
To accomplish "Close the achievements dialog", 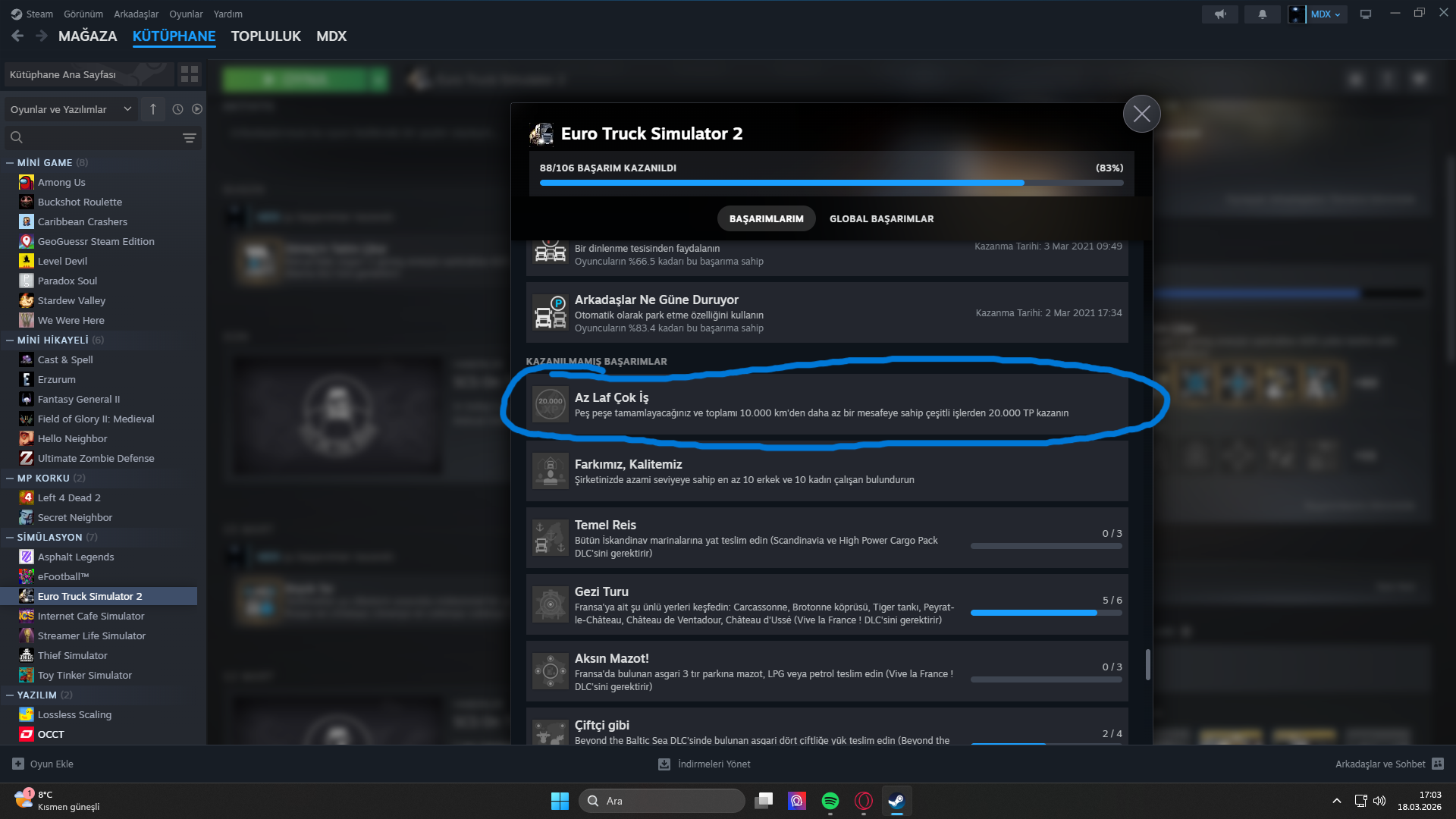I will click(1142, 114).
